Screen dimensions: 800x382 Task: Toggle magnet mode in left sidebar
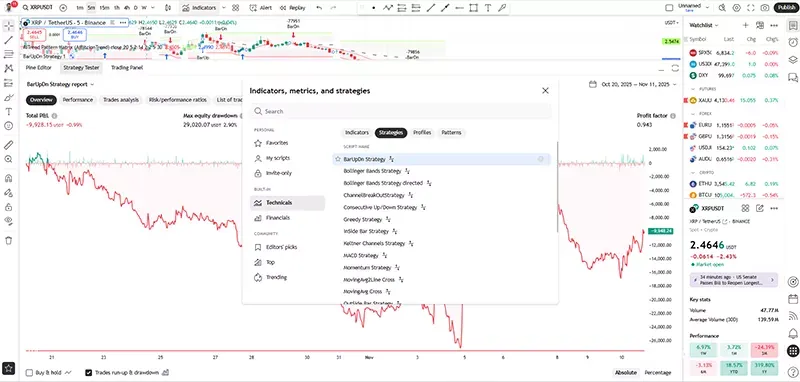8,179
